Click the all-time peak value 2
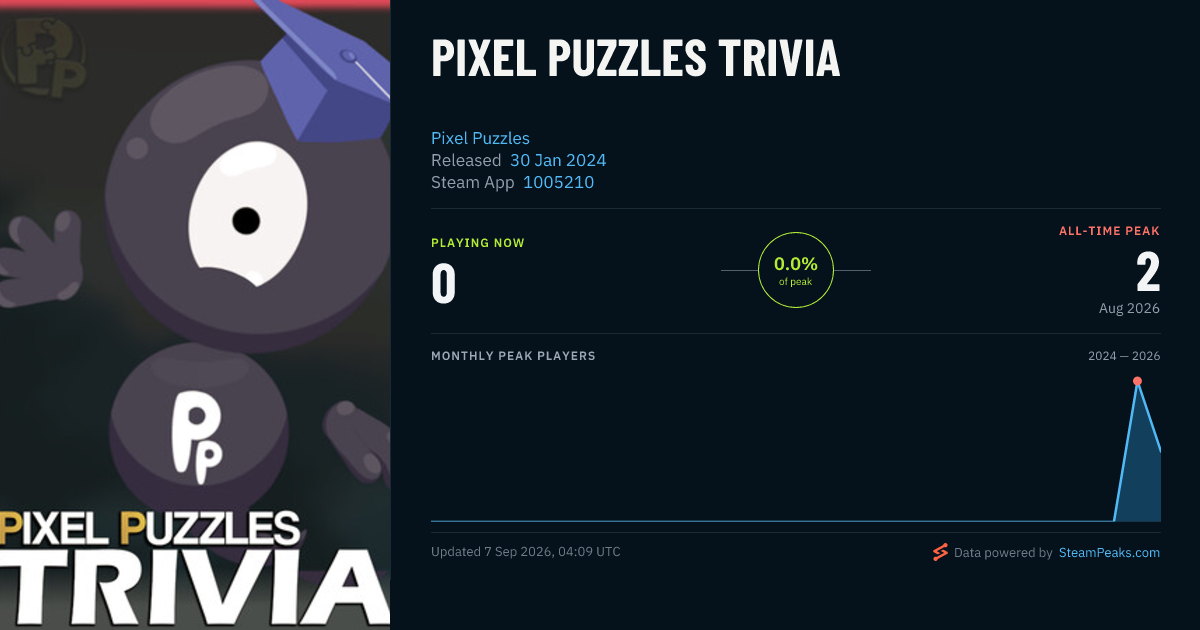 point(1148,271)
